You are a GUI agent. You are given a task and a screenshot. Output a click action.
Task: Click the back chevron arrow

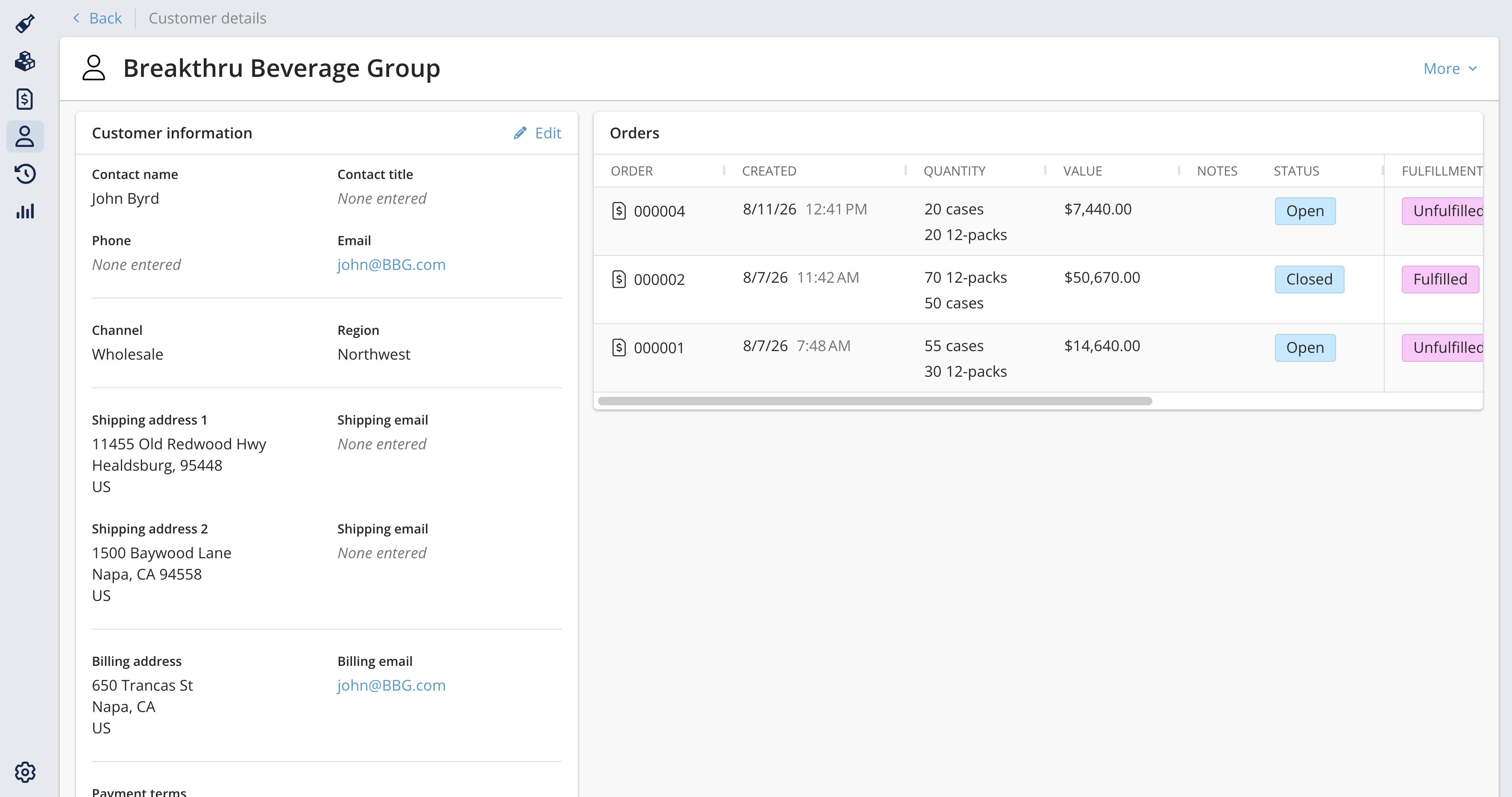[76, 18]
